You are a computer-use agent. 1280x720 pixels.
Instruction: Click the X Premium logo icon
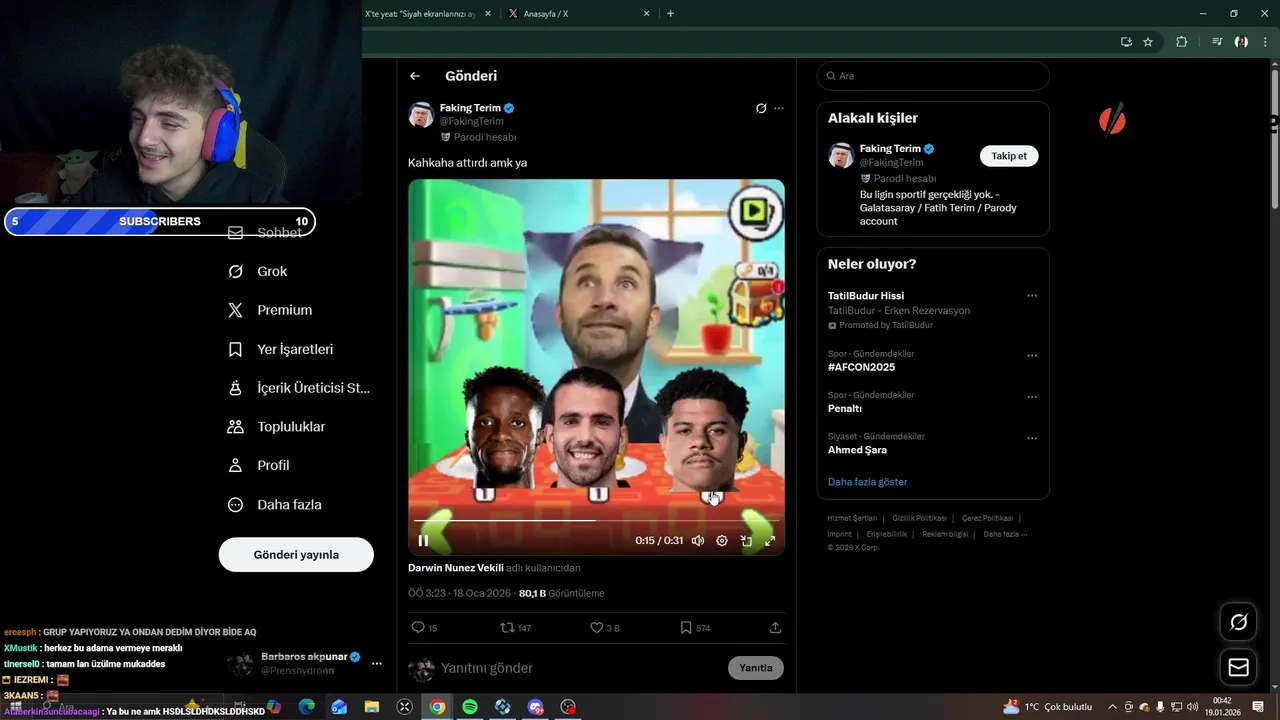(x=236, y=310)
